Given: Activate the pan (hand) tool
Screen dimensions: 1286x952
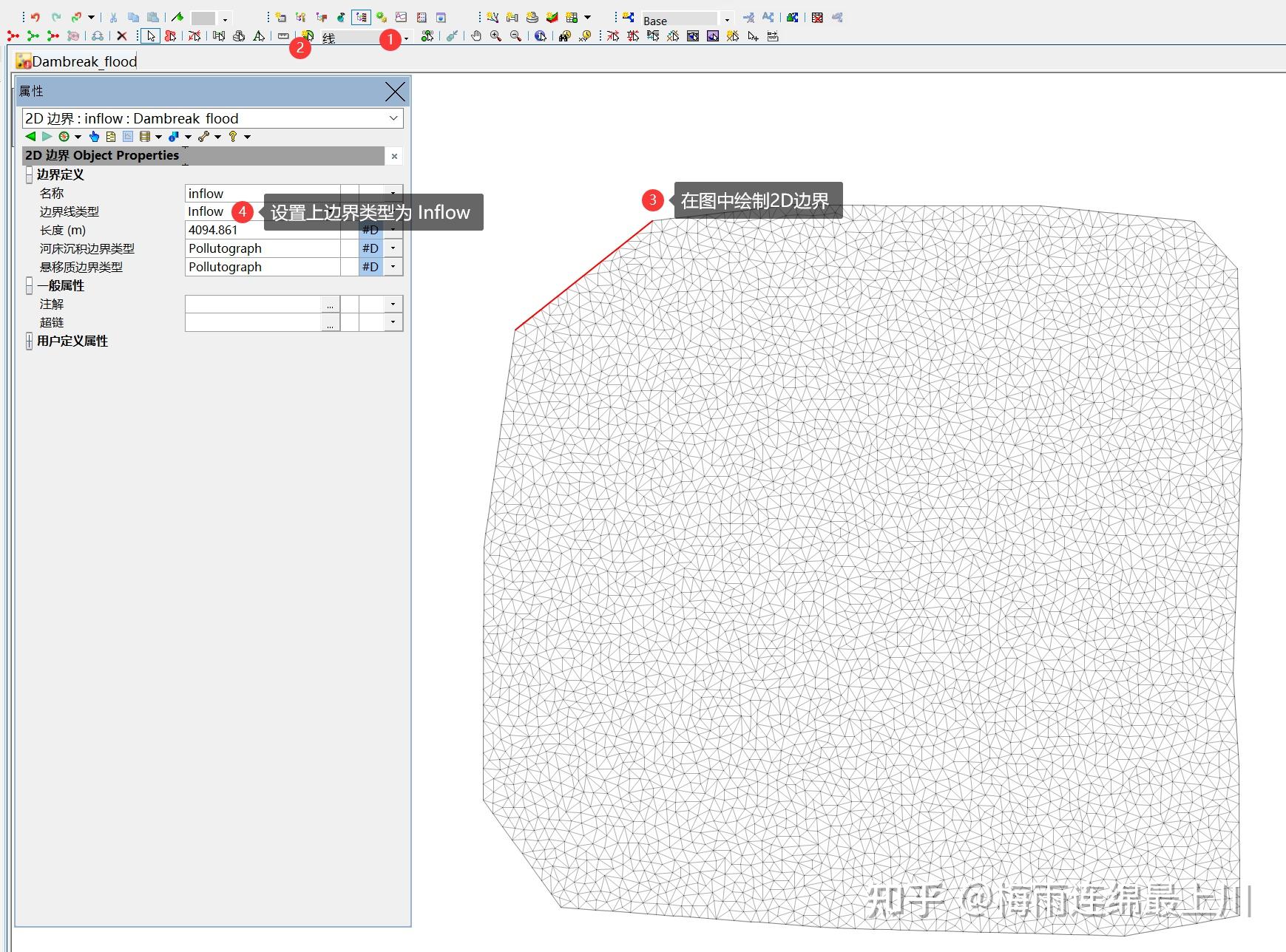Looking at the screenshot, I should (477, 36).
